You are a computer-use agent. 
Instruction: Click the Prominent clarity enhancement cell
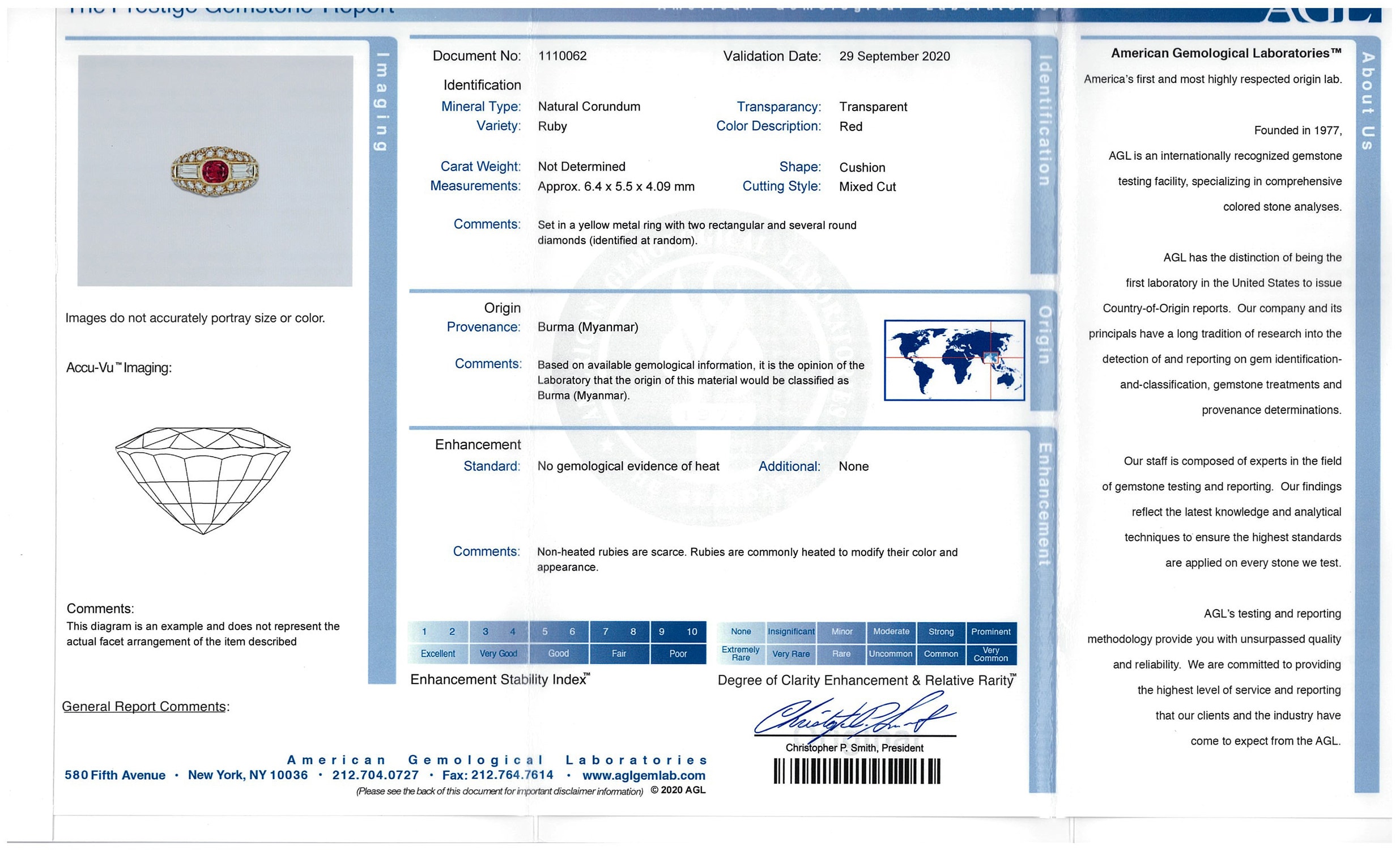(x=990, y=631)
